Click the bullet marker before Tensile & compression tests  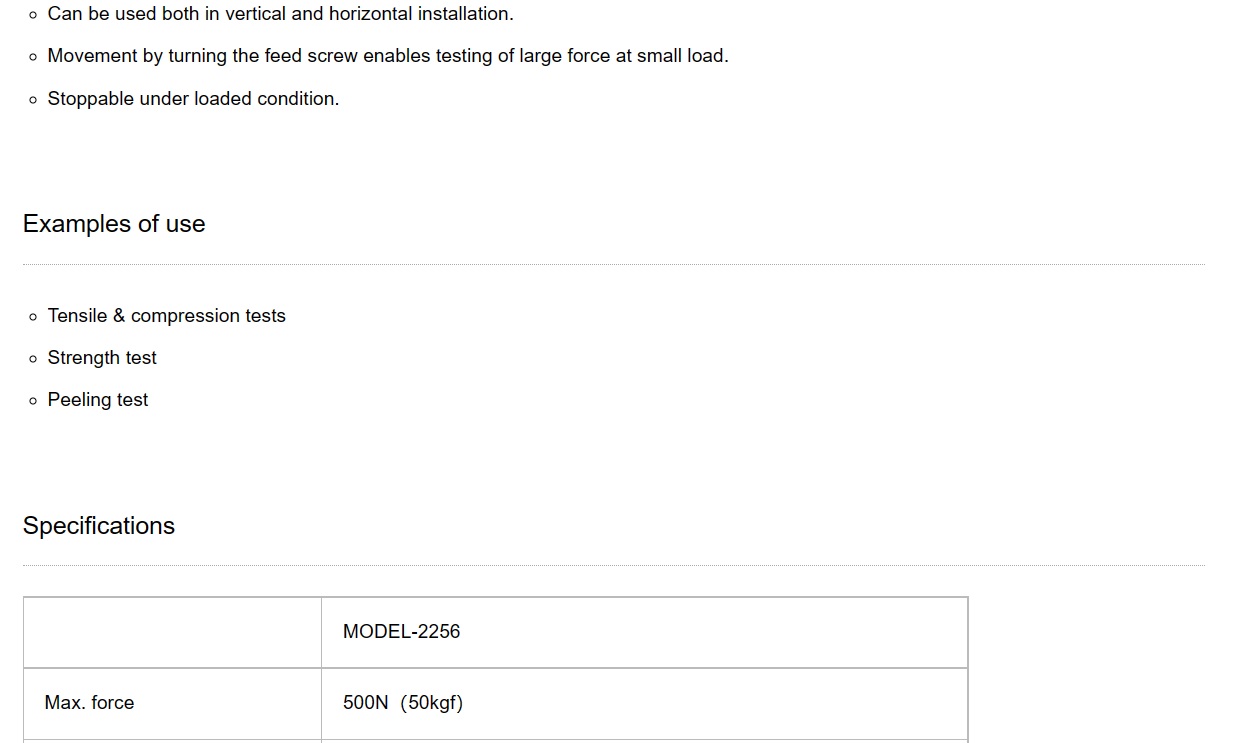pyautogui.click(x=33, y=317)
